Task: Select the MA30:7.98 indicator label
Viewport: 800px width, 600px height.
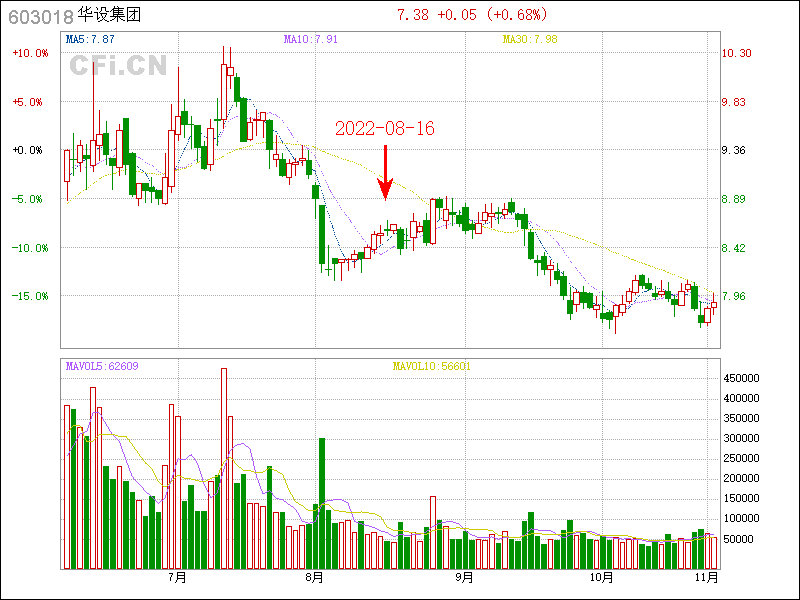Action: pyautogui.click(x=529, y=39)
